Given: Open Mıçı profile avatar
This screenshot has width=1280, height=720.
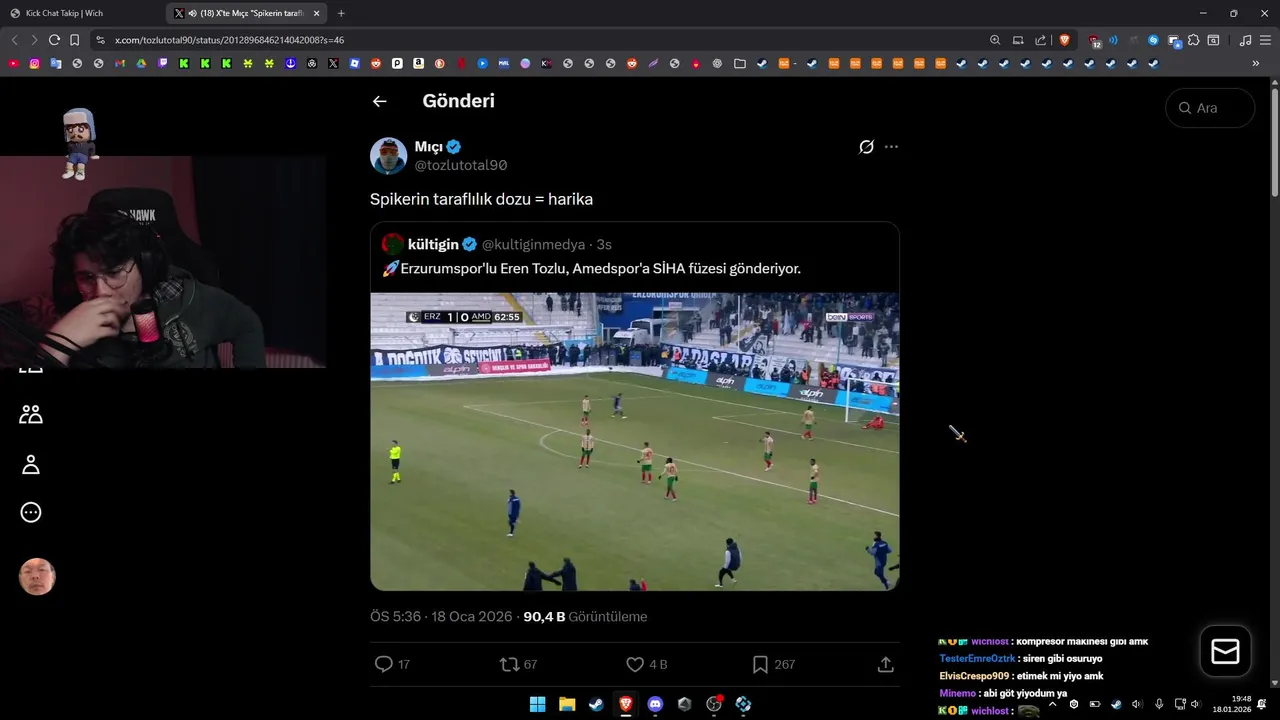Looking at the screenshot, I should [x=388, y=156].
